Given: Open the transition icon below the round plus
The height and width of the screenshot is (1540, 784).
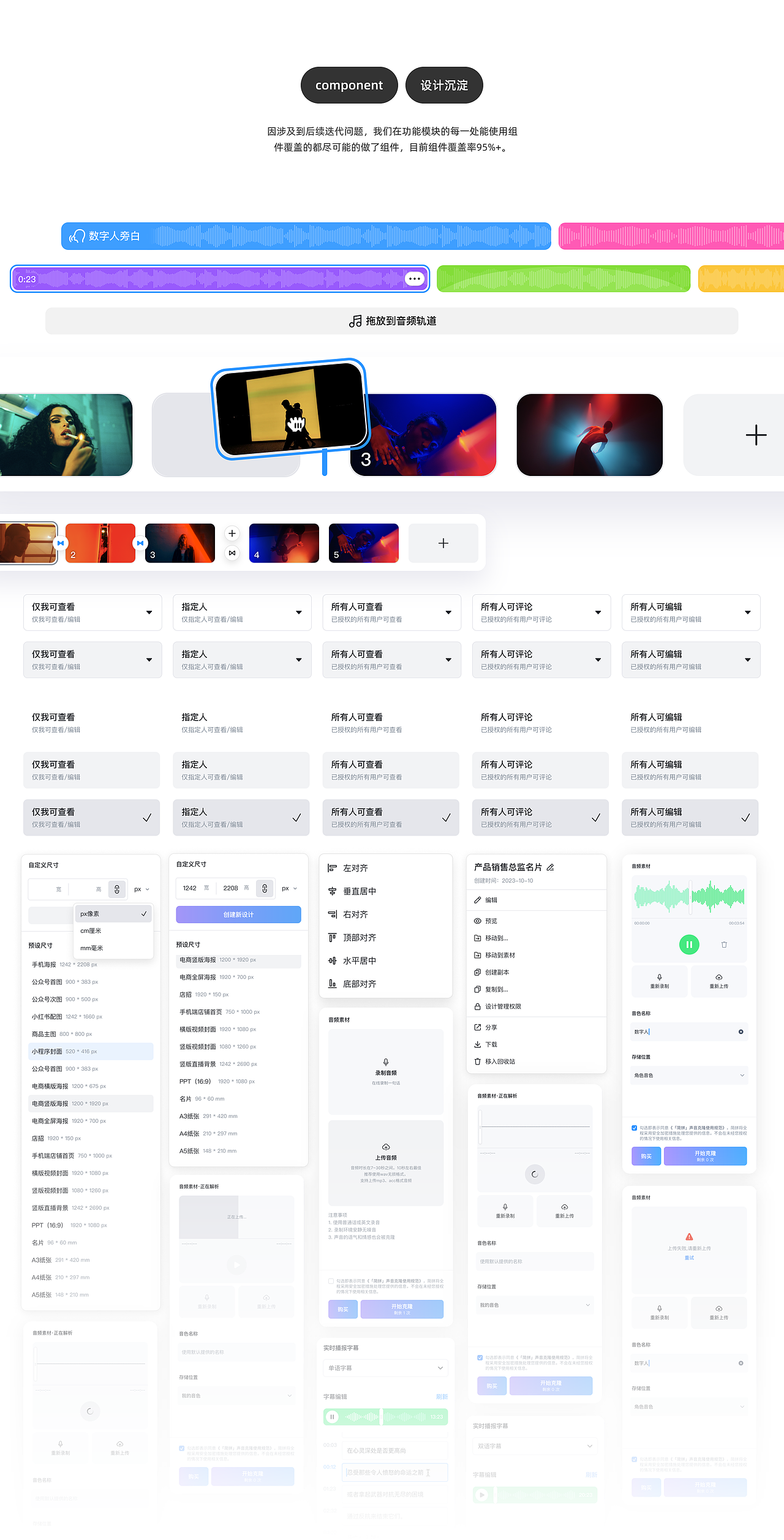Looking at the screenshot, I should coord(232,553).
